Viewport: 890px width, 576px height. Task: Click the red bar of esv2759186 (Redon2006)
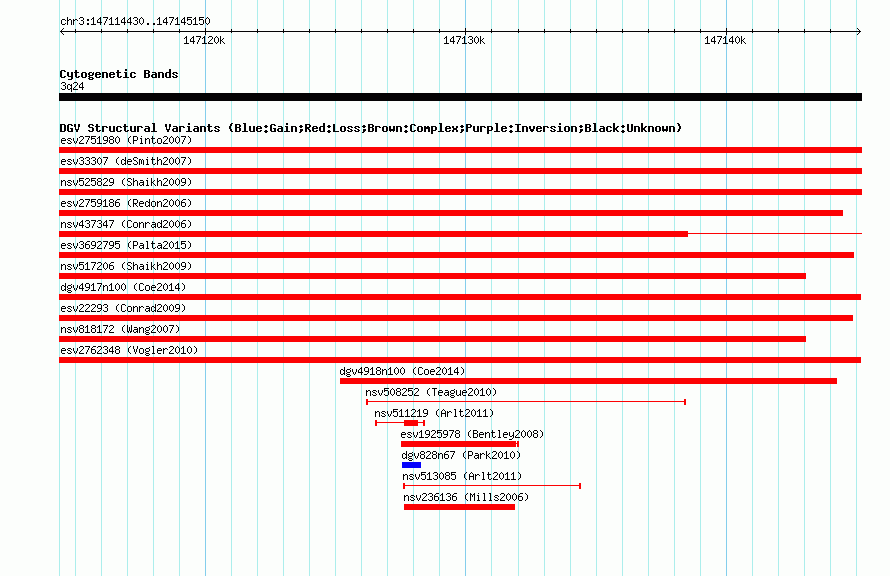tap(451, 213)
